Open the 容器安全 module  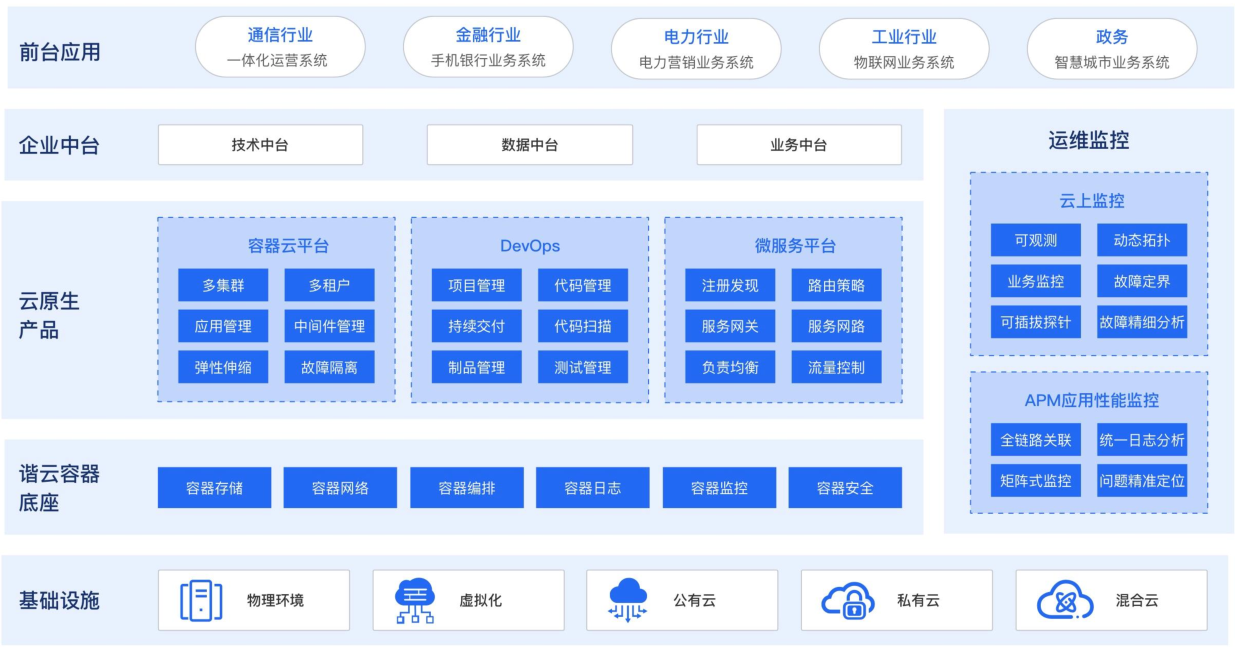(x=846, y=488)
